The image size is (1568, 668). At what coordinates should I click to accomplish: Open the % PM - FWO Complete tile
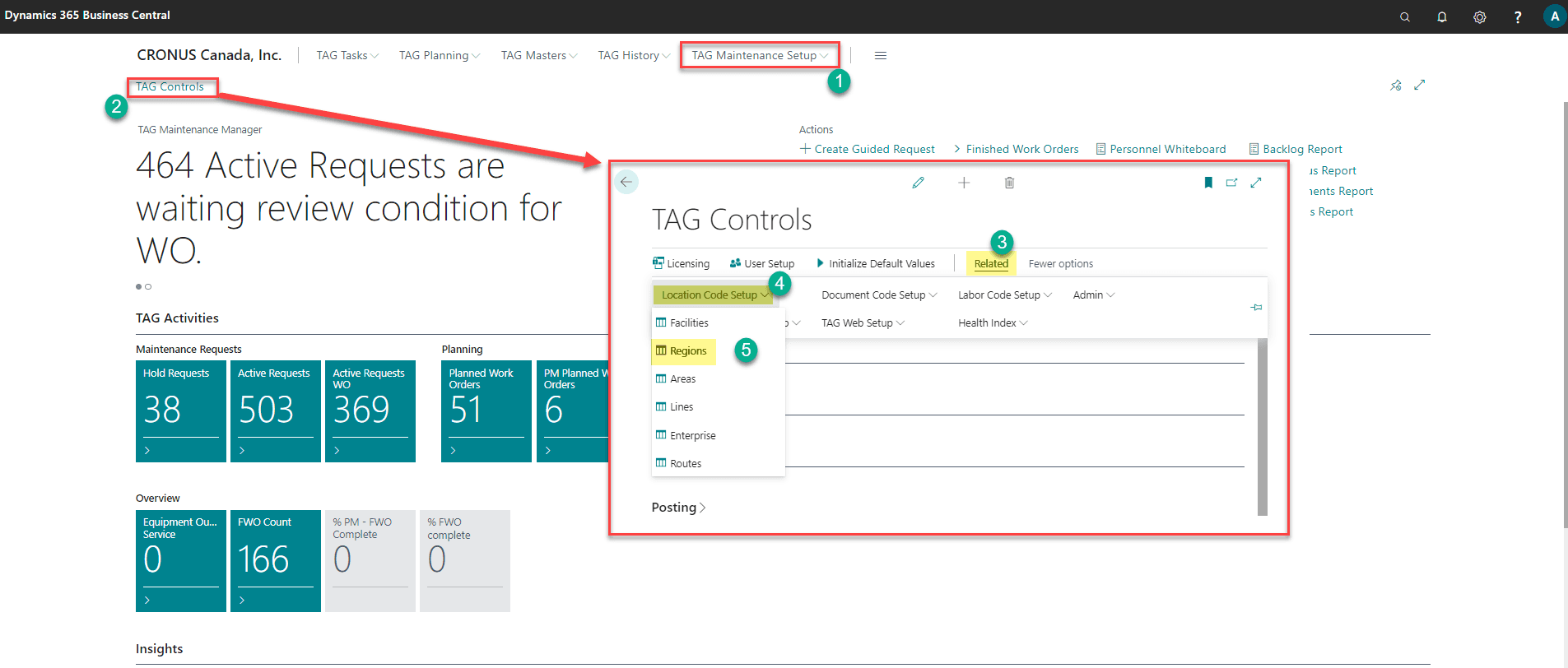[370, 561]
